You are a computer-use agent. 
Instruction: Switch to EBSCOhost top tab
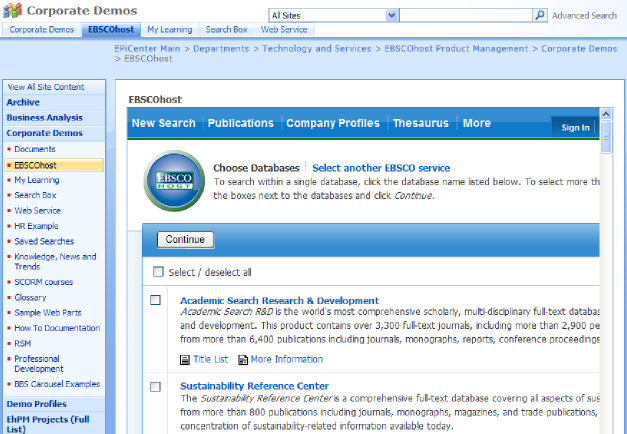pos(111,30)
